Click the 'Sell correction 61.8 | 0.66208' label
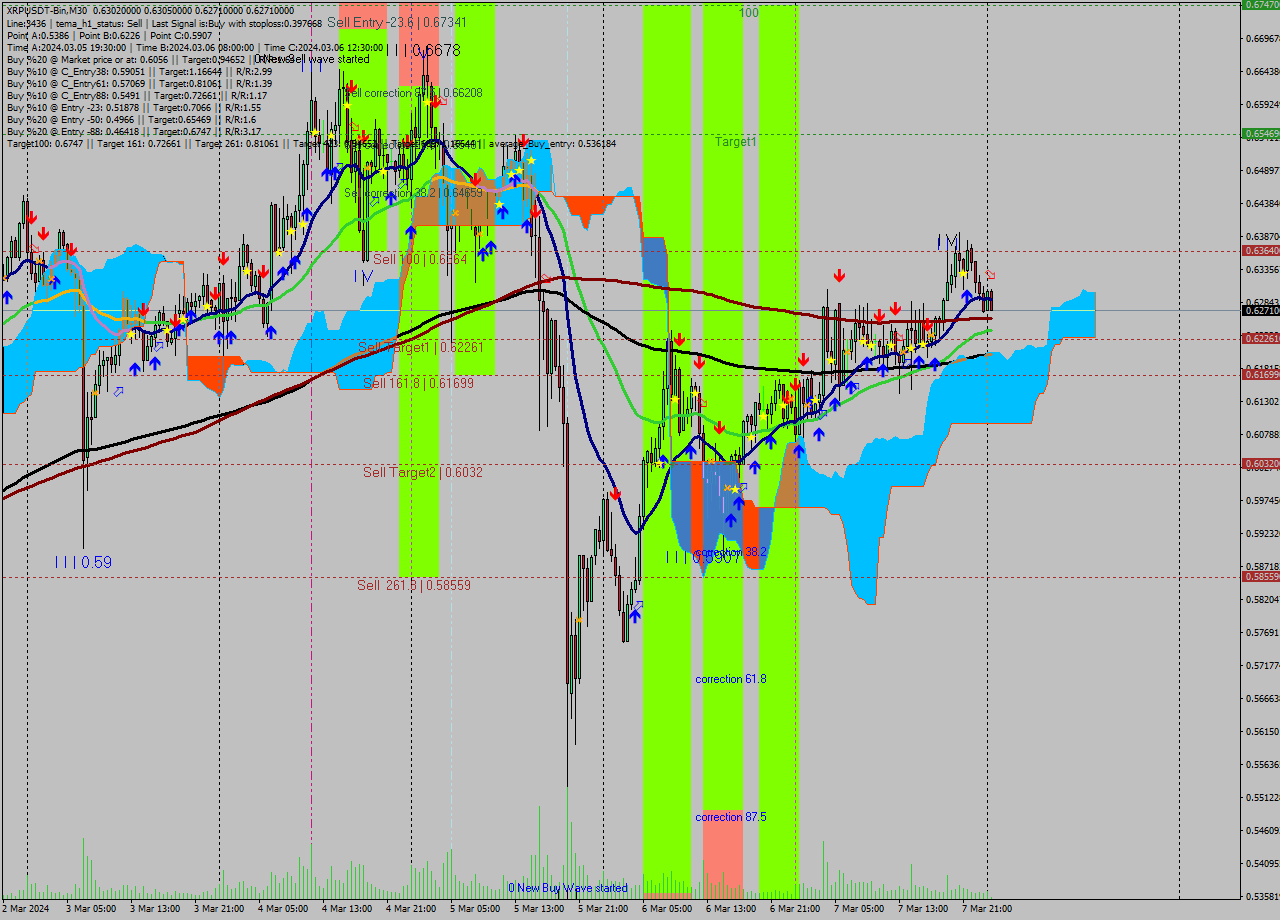 (x=414, y=93)
